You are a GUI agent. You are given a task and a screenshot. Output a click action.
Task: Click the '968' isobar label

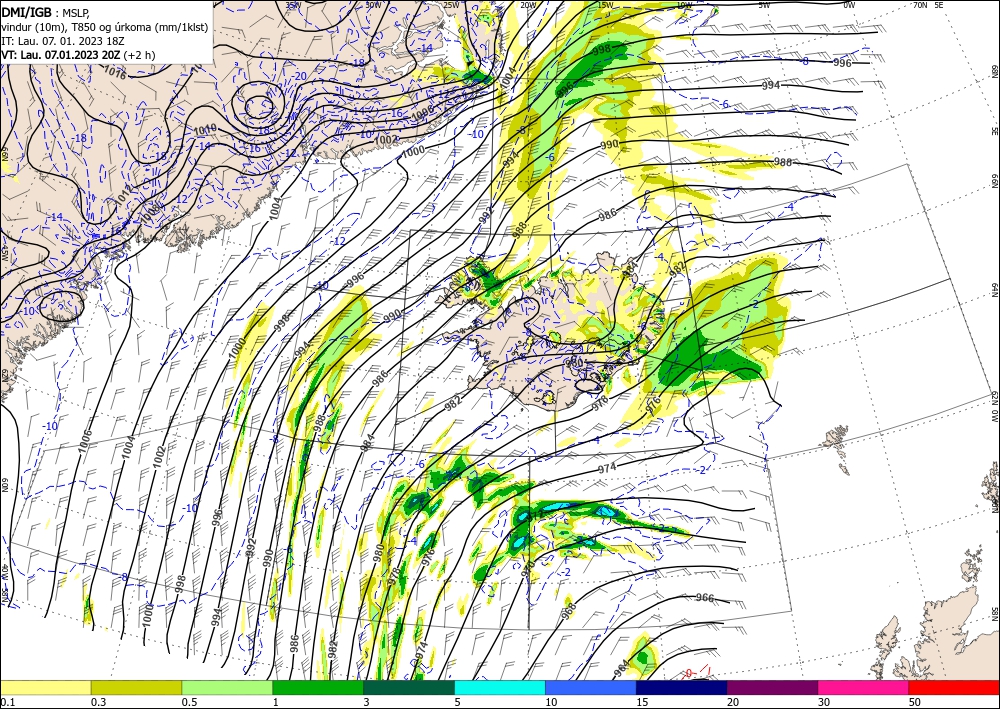[569, 611]
